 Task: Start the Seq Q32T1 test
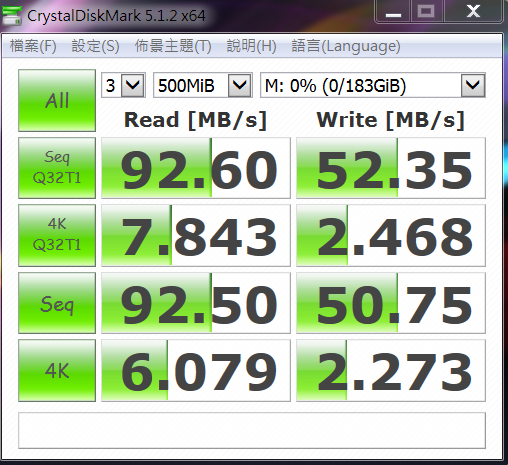57,168
